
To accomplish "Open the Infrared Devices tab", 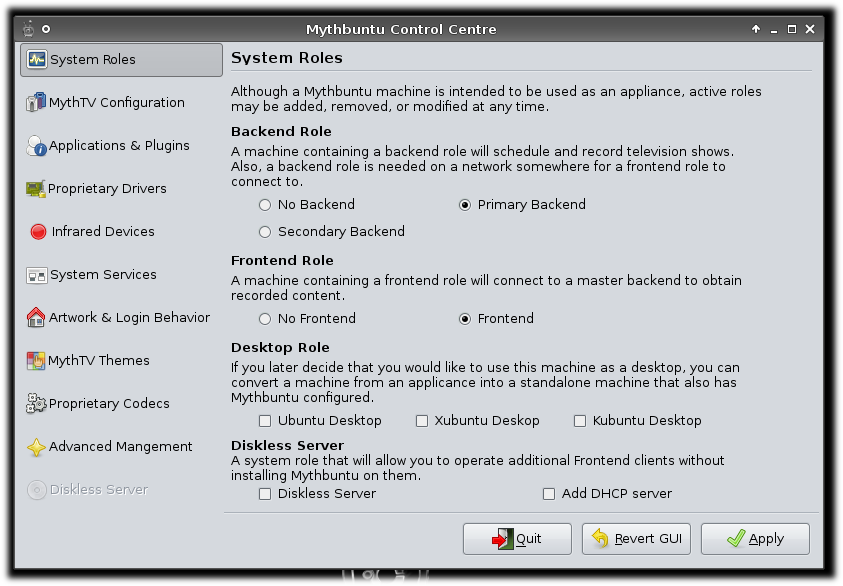I will (x=122, y=232).
